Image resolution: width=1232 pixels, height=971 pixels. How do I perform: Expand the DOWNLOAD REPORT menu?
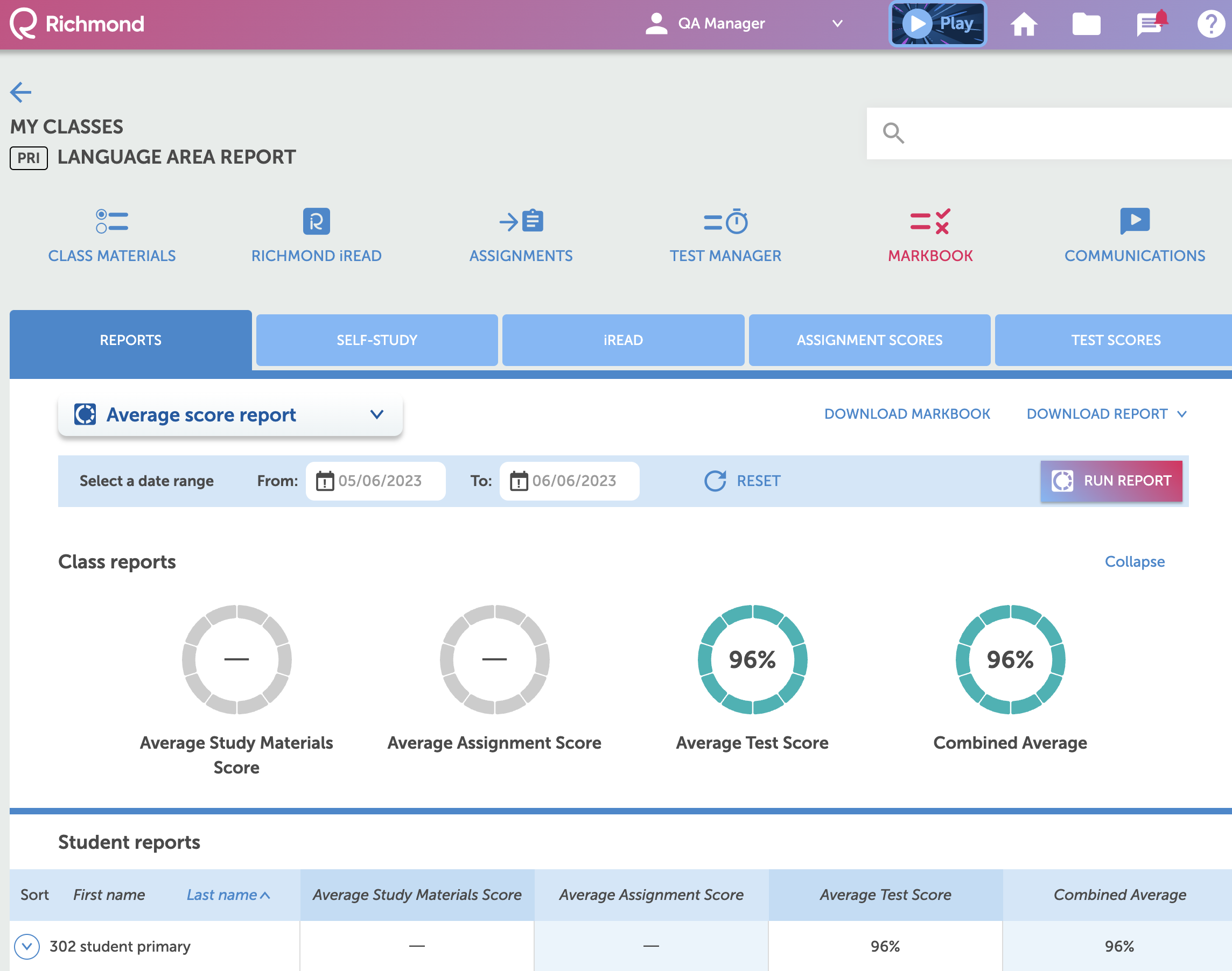(x=1107, y=414)
